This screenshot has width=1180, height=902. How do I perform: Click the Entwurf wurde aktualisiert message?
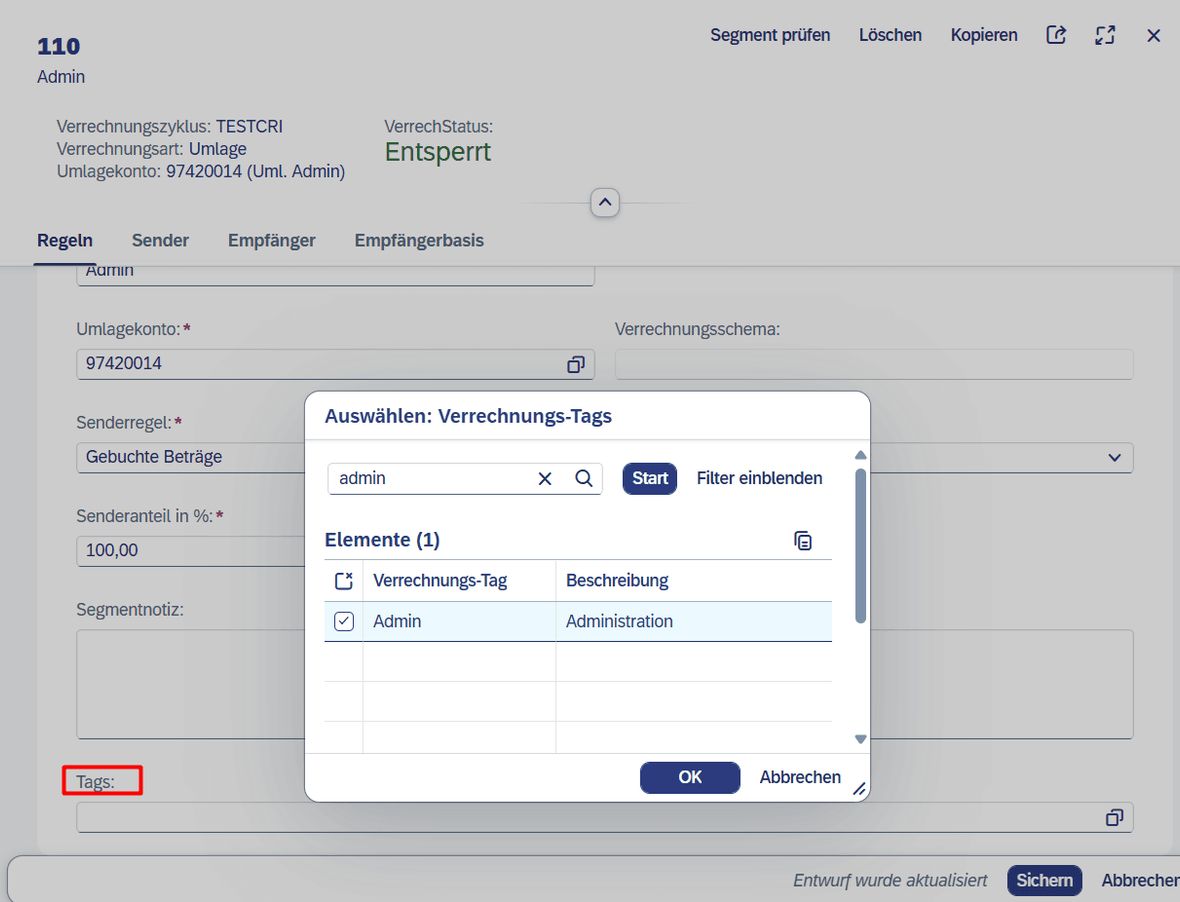point(890,880)
